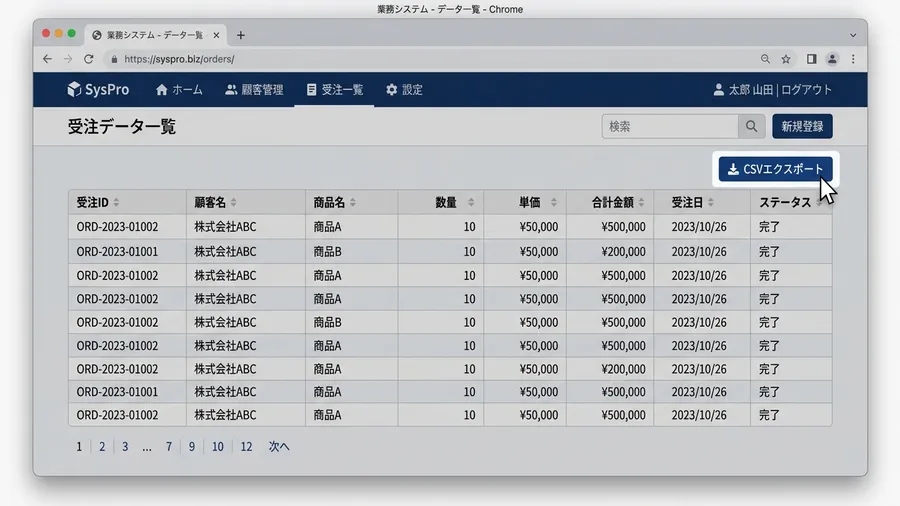Toggle the browser side panel icon
This screenshot has width=900, height=506.
pos(811,59)
